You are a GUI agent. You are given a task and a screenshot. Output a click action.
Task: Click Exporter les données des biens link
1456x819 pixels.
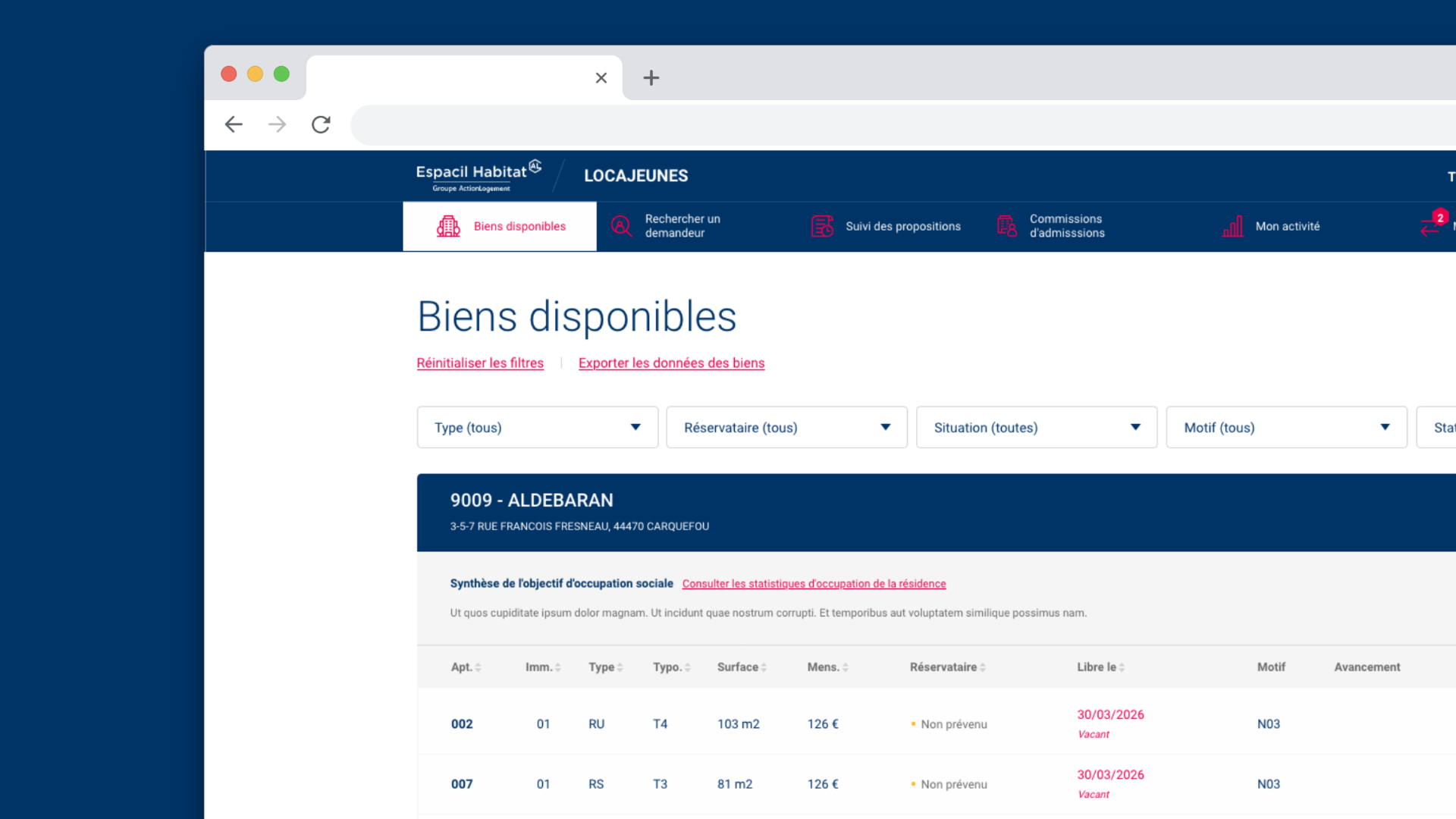671,363
